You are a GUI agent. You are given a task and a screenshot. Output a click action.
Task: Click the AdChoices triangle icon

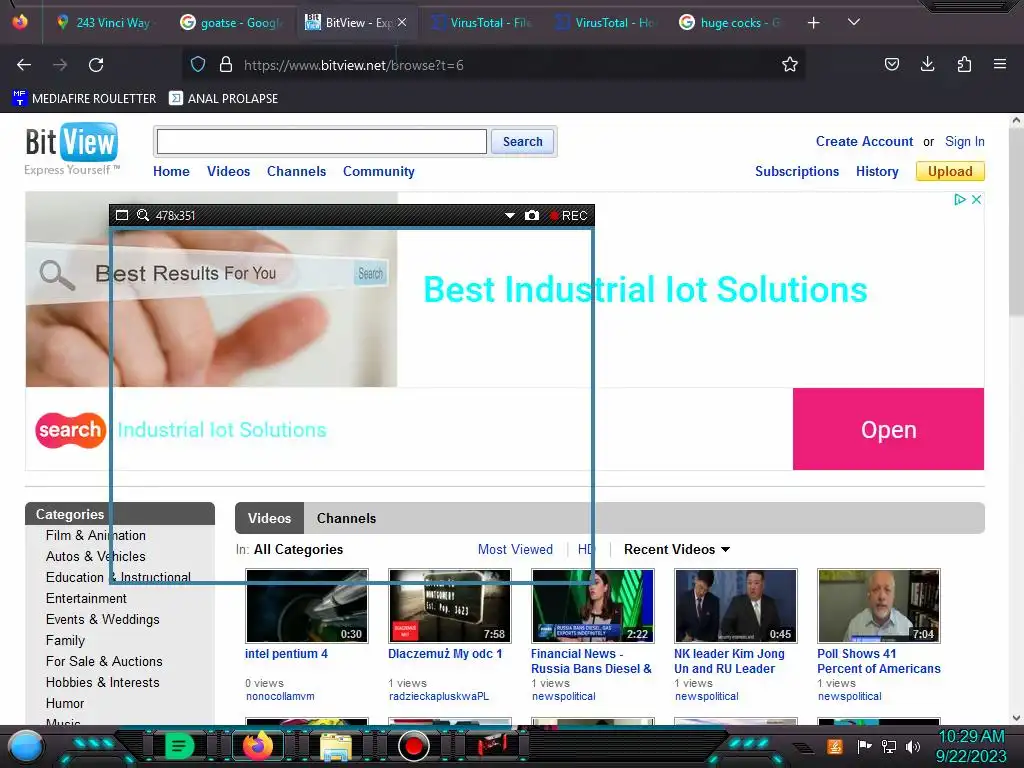[x=959, y=200]
